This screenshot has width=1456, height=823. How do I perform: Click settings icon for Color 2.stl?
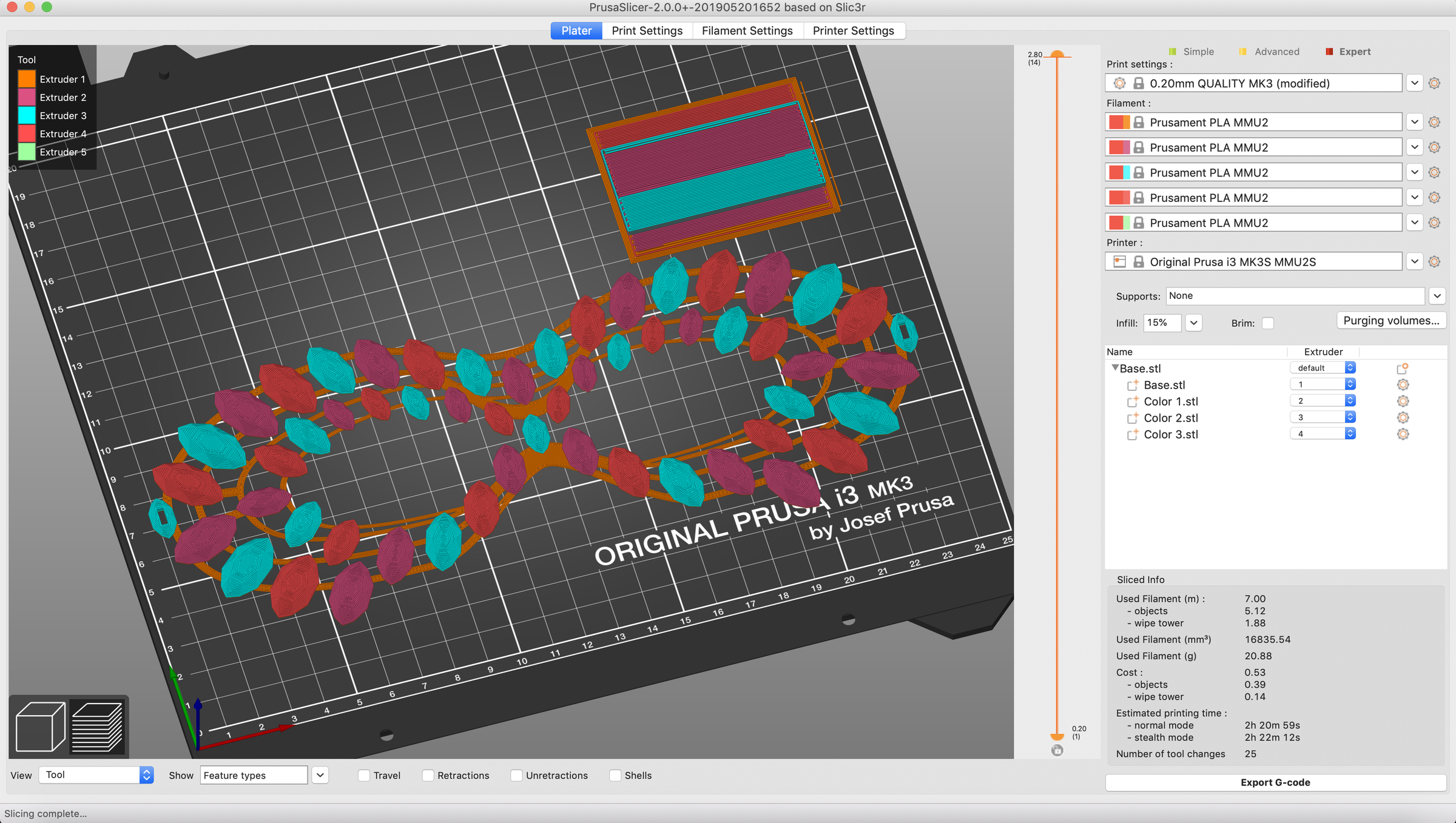(1403, 418)
